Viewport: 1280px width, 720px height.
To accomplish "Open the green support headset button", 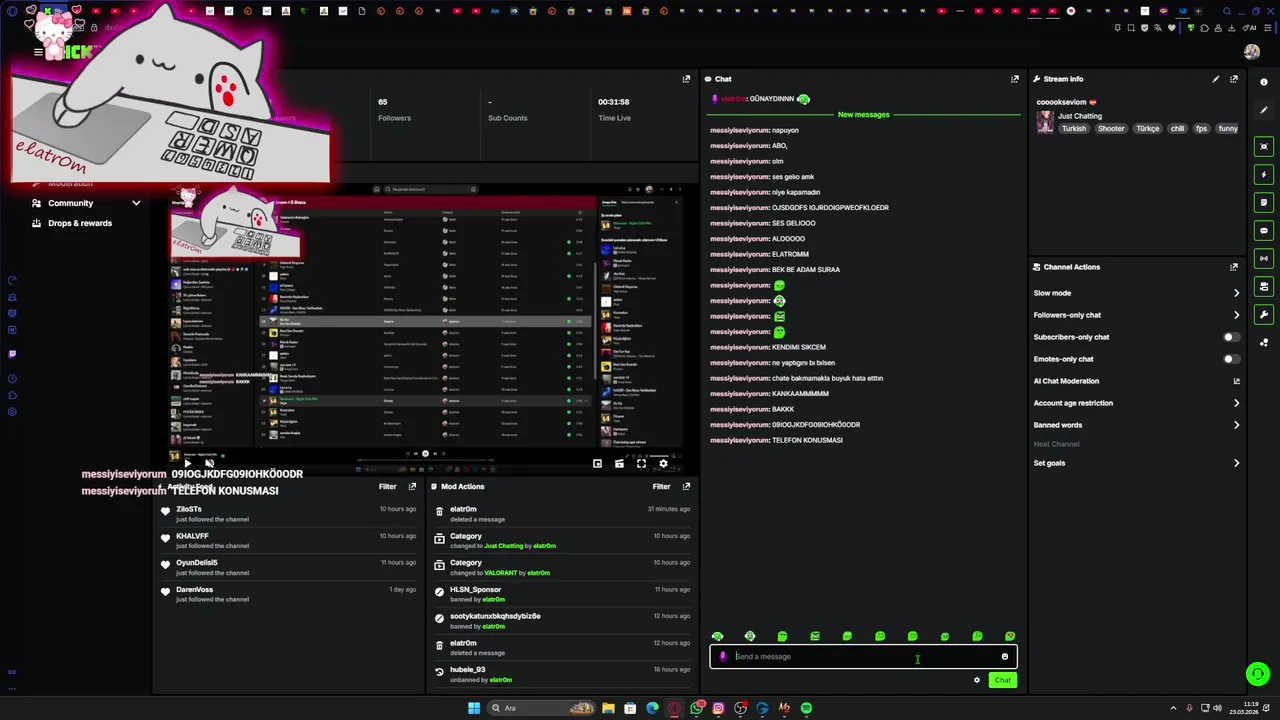I will (x=1258, y=674).
